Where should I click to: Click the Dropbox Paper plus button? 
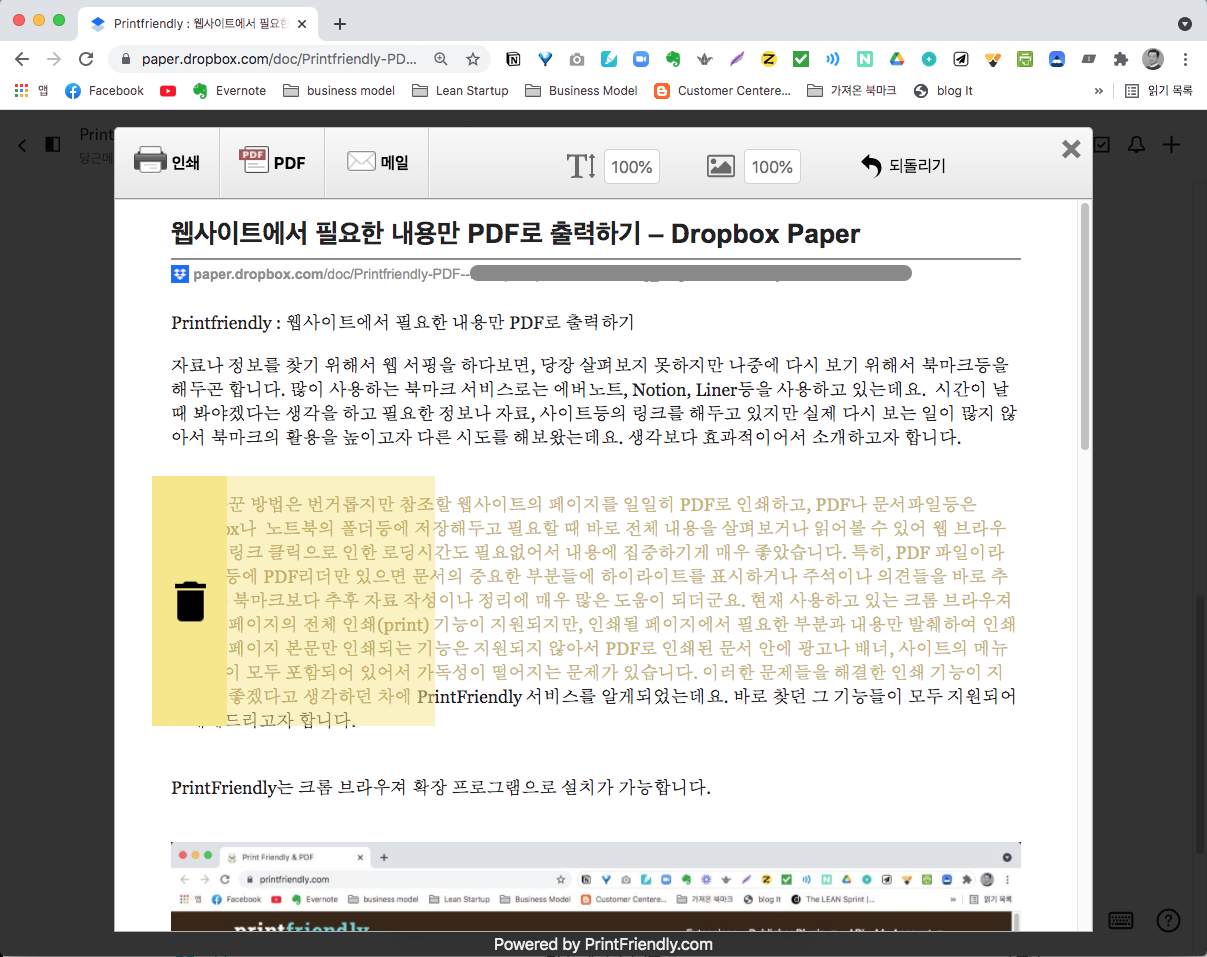click(x=1171, y=145)
